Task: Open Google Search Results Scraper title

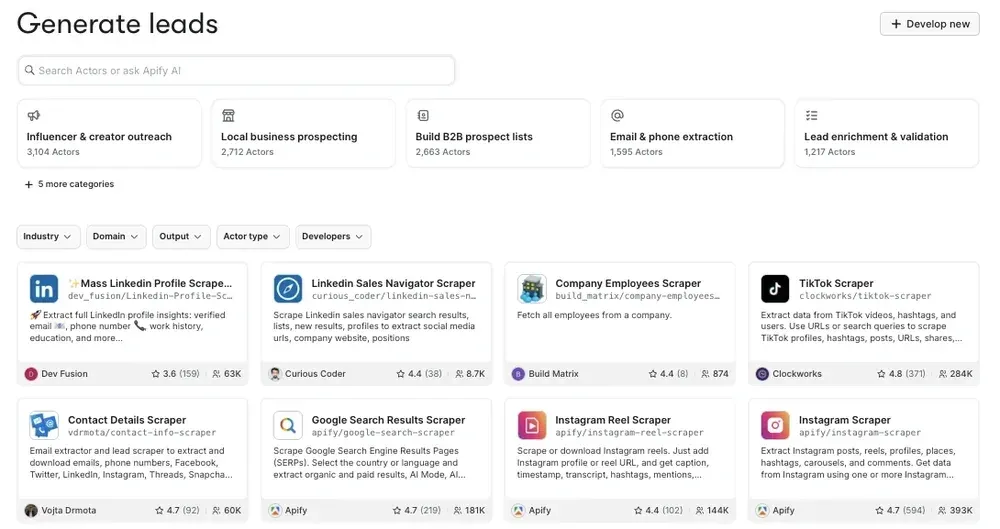Action: [388, 419]
